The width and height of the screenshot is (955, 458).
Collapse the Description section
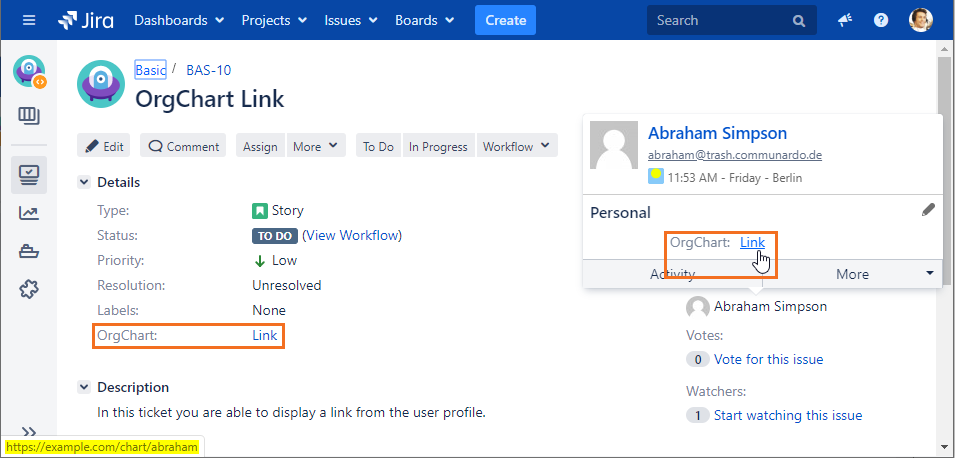[83, 387]
